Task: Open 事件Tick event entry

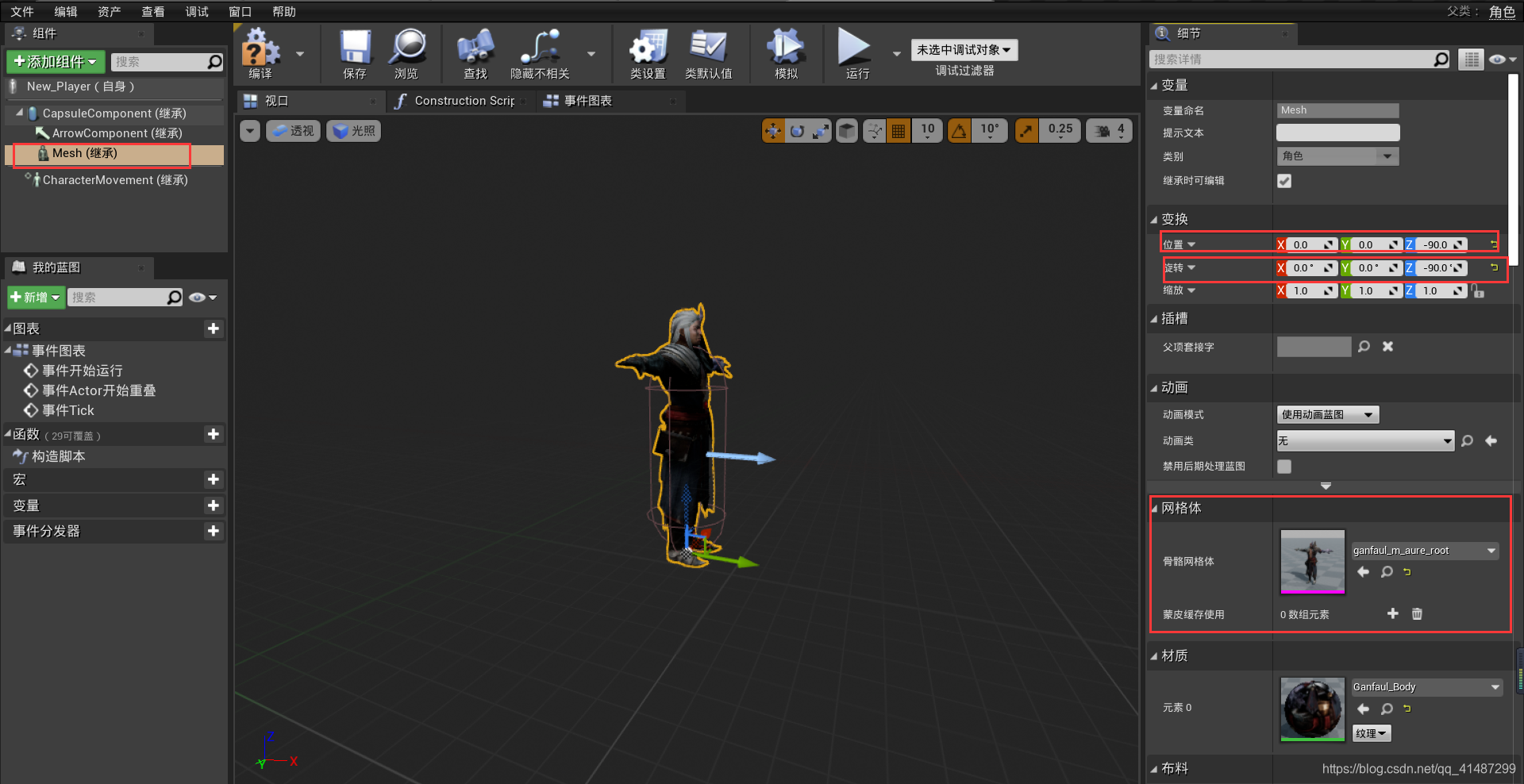Action: [67, 410]
